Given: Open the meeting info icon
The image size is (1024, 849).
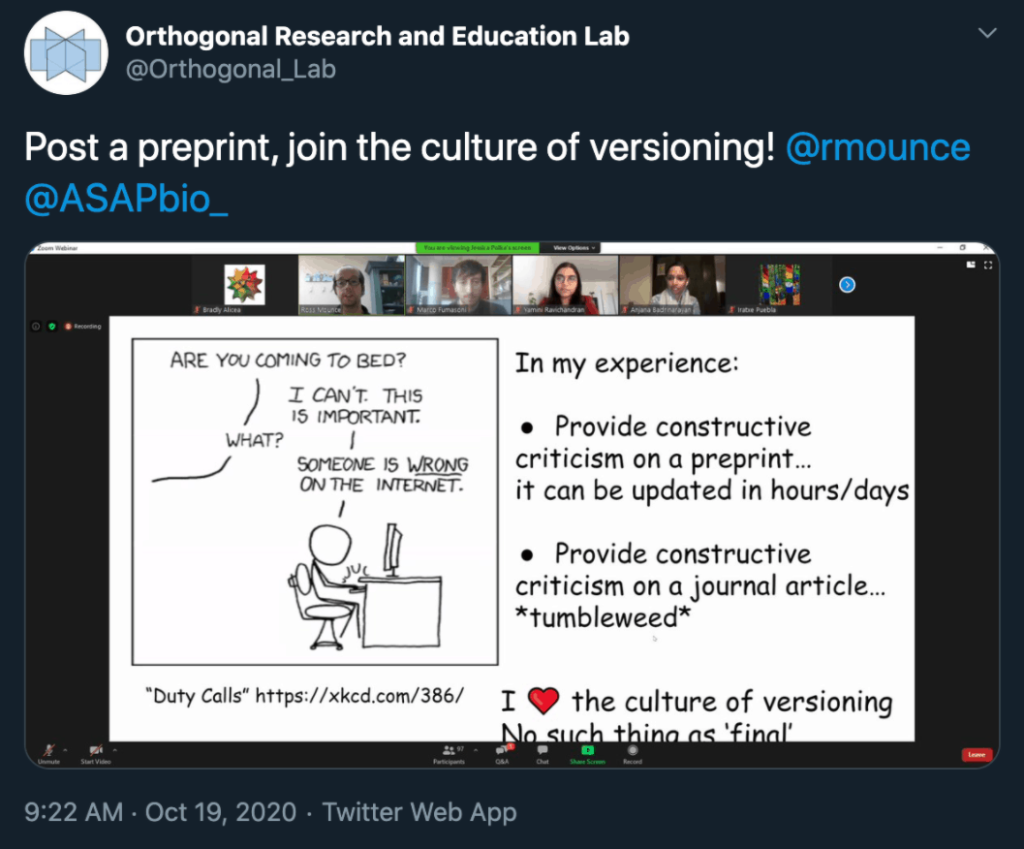Looking at the screenshot, I should [37, 326].
